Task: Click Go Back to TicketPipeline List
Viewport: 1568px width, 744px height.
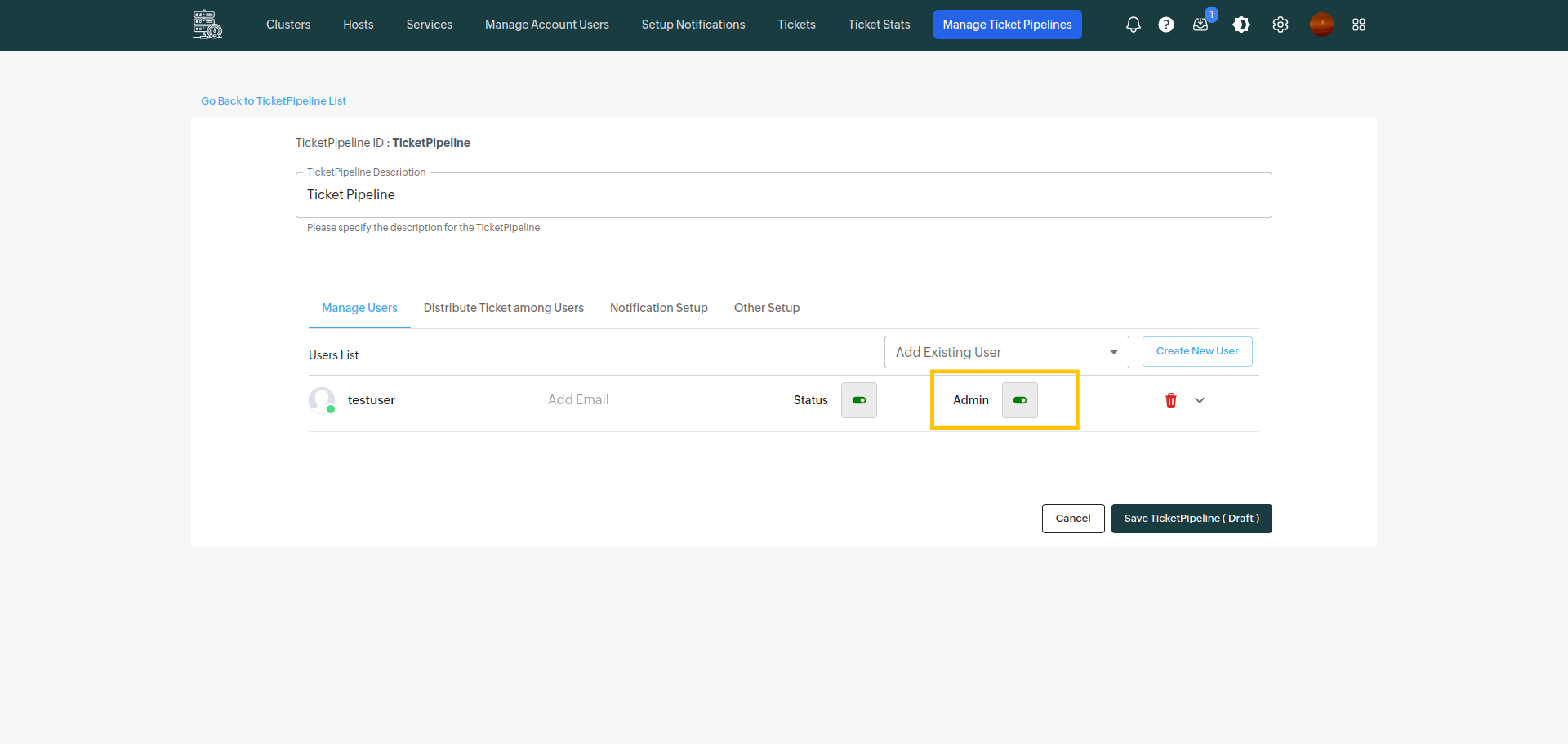Action: (274, 101)
